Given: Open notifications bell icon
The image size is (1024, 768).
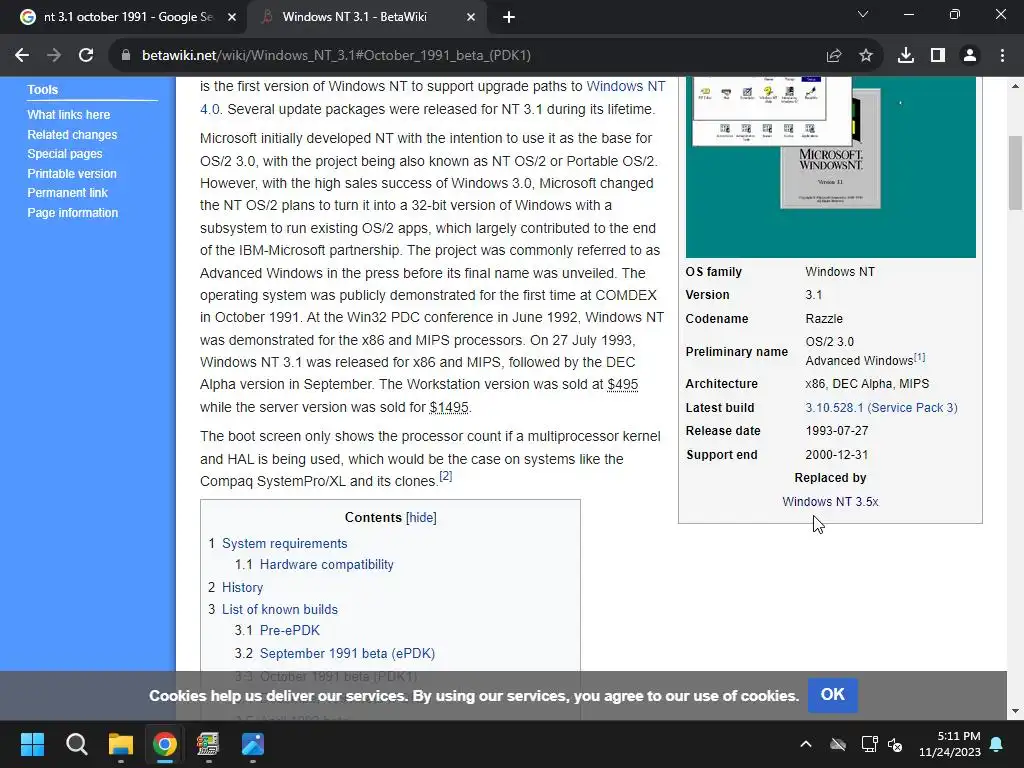Looking at the screenshot, I should point(997,744).
